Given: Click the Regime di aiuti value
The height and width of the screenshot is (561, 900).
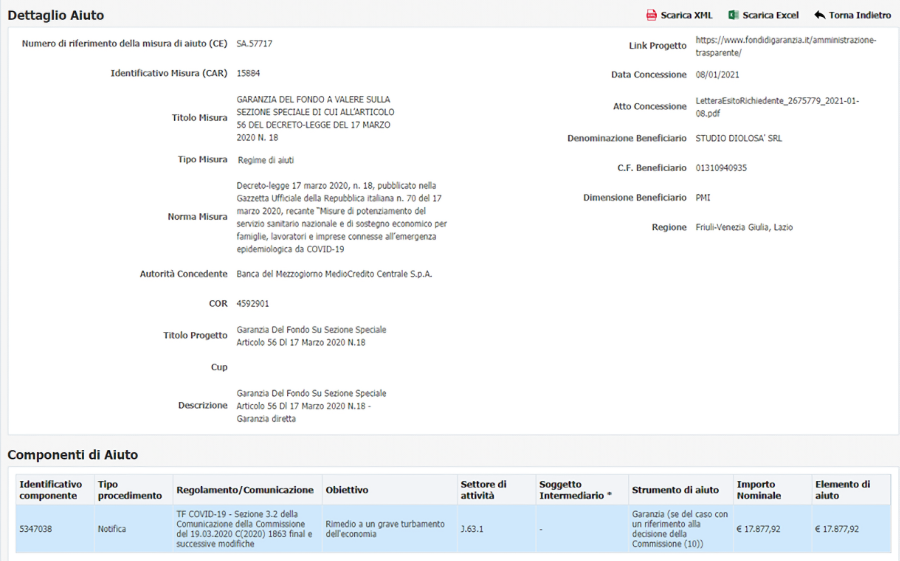Looking at the screenshot, I should pos(266,160).
